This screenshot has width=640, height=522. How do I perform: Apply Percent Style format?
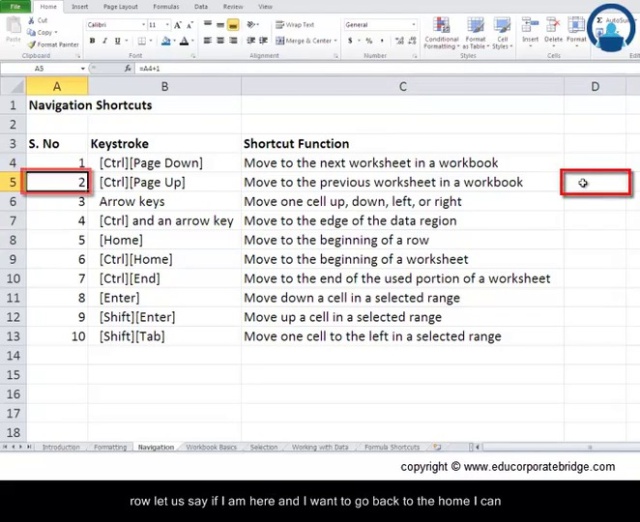pyautogui.click(x=369, y=41)
